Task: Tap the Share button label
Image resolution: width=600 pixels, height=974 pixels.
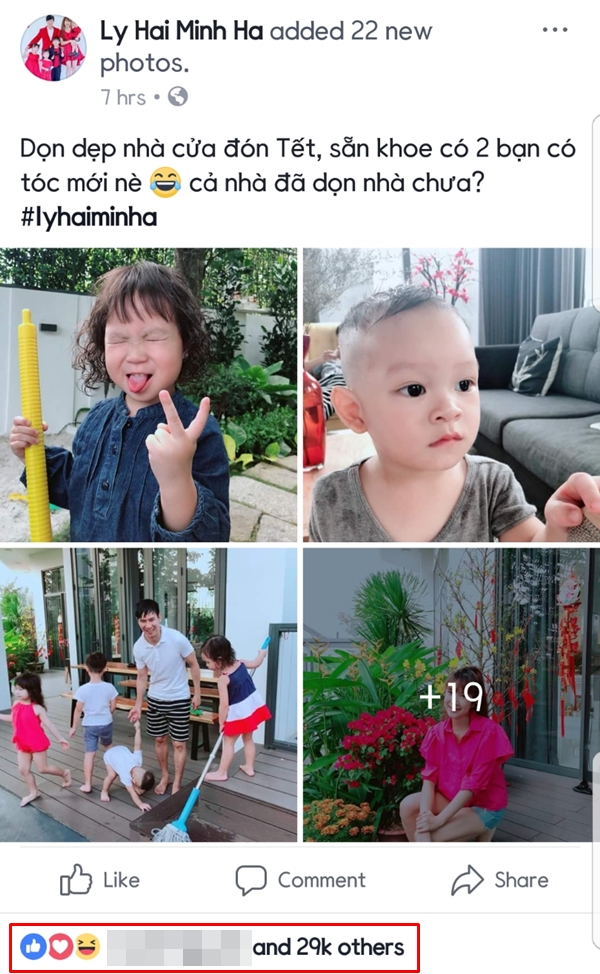Action: coord(521,880)
